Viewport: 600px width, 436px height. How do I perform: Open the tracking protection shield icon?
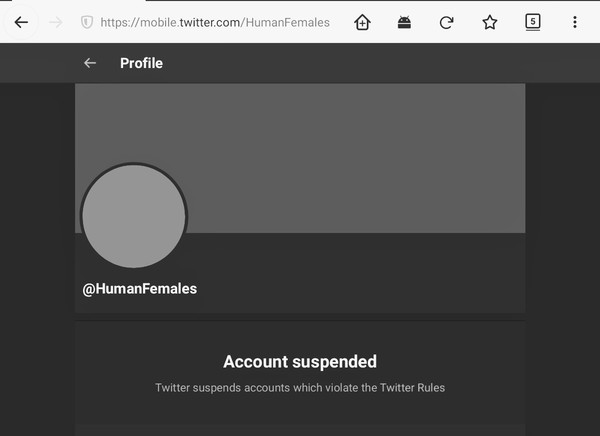point(87,22)
